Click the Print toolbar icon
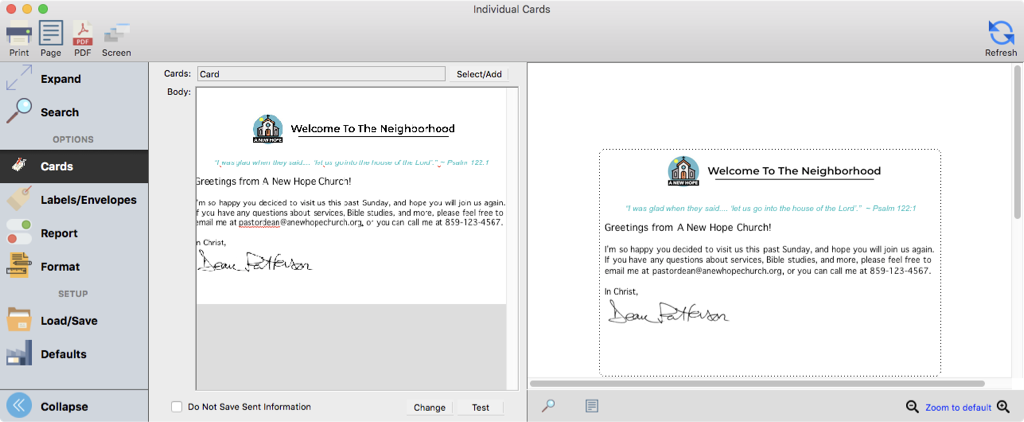Viewport: 1024px width, 422px height. 19,38
